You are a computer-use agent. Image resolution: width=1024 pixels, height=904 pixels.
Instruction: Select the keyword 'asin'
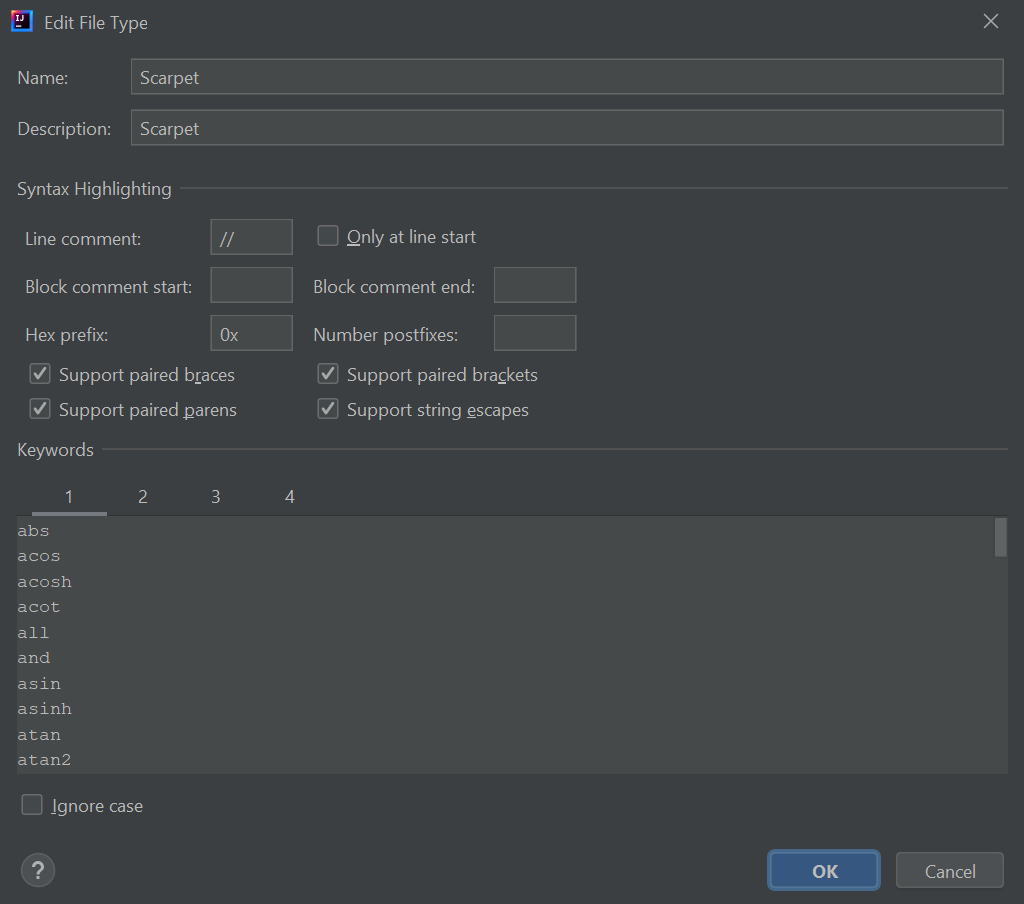pos(39,684)
